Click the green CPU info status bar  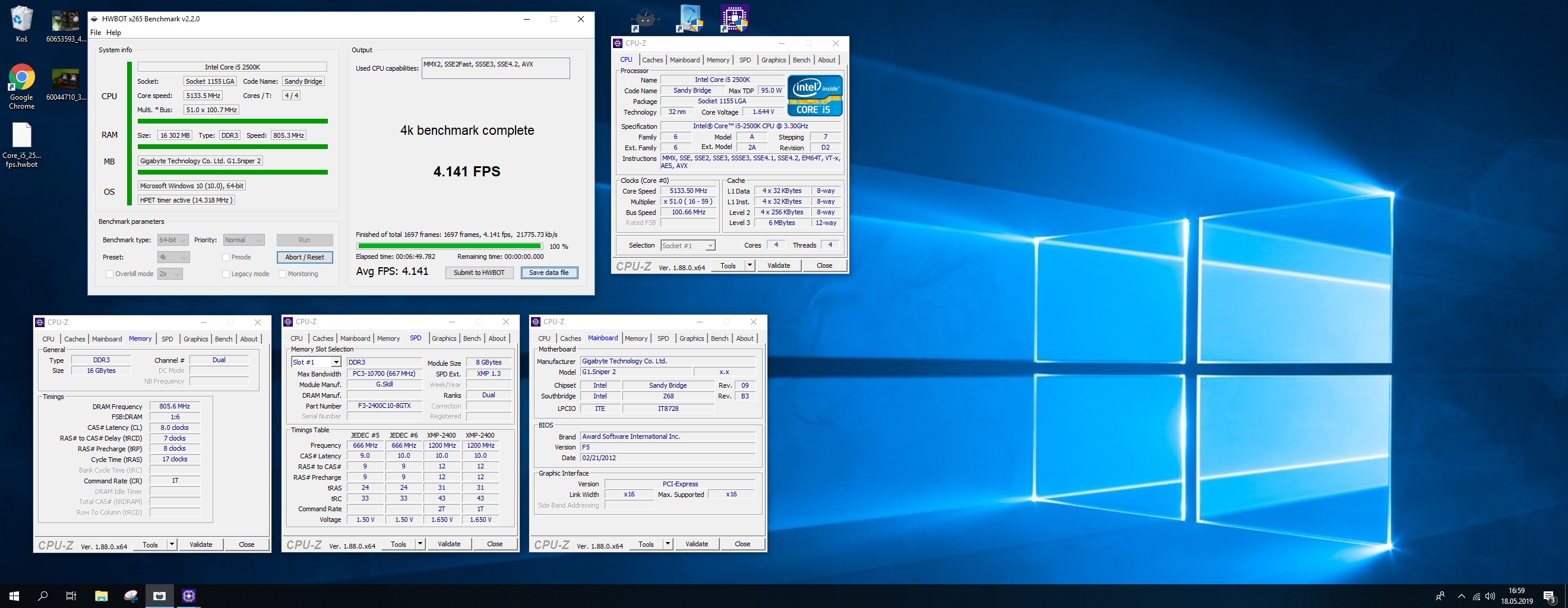pyautogui.click(x=233, y=121)
